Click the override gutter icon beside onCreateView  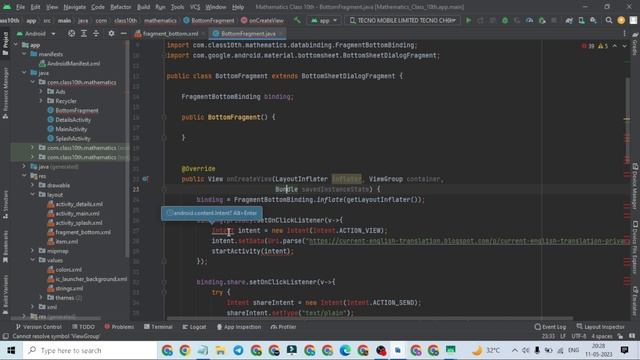pos(146,179)
